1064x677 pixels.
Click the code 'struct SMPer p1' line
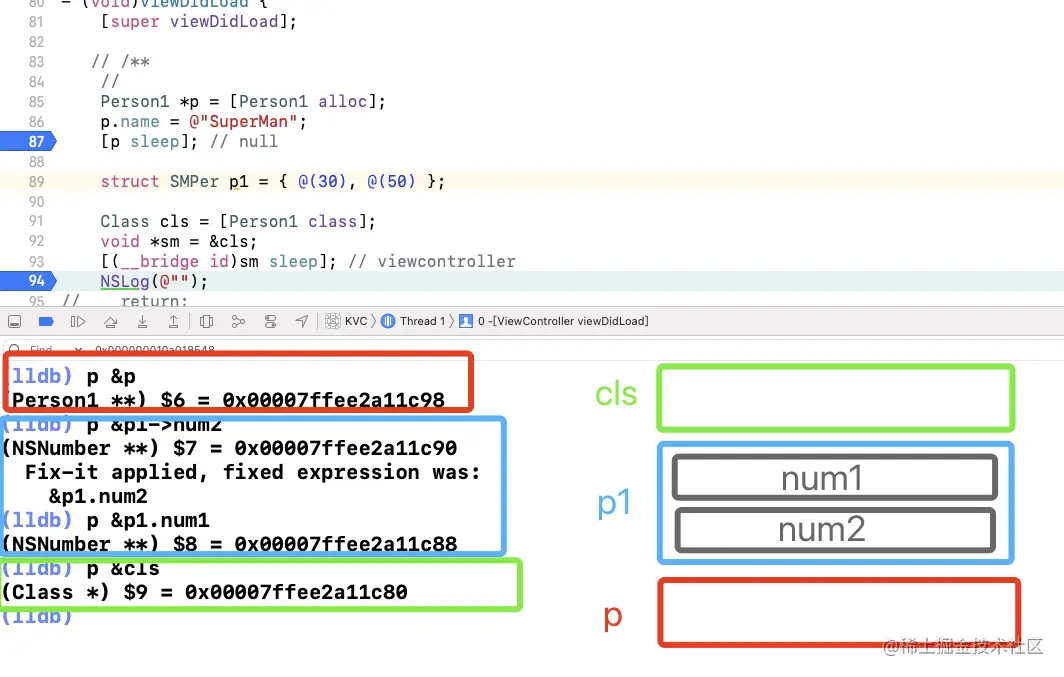(273, 182)
